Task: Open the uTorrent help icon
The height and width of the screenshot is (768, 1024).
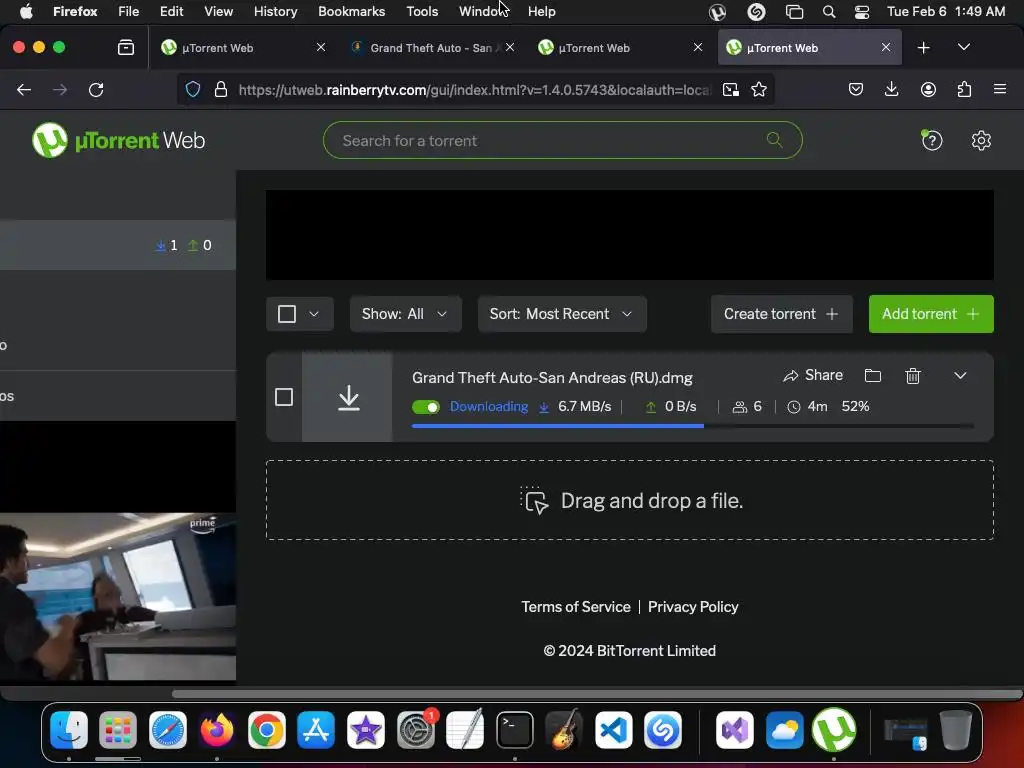Action: click(932, 140)
